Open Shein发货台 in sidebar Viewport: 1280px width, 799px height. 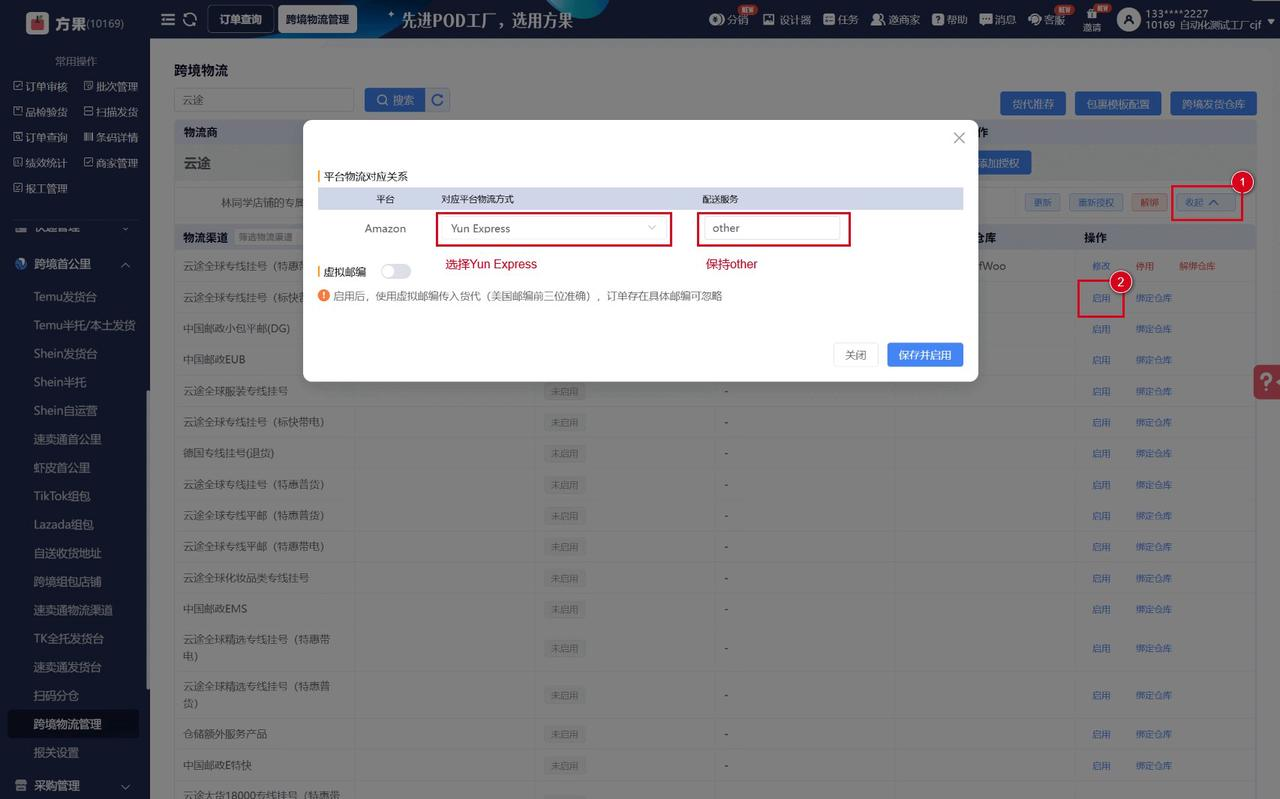point(65,354)
